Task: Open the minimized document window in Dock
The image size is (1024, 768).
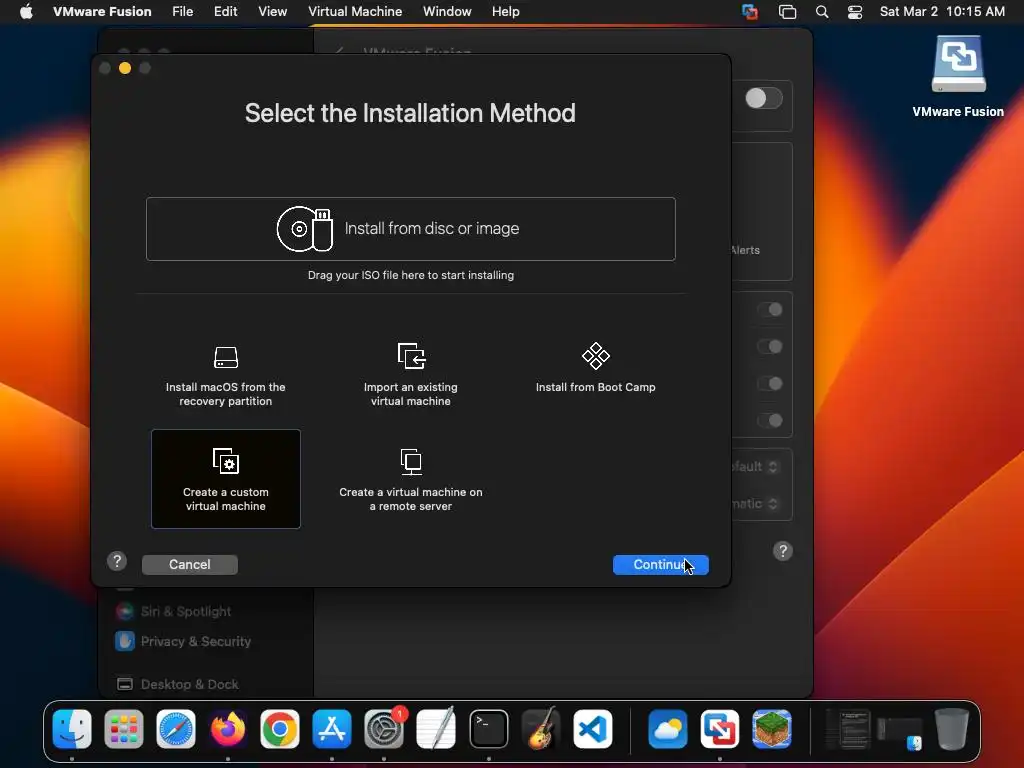Action: pyautogui.click(x=848, y=729)
